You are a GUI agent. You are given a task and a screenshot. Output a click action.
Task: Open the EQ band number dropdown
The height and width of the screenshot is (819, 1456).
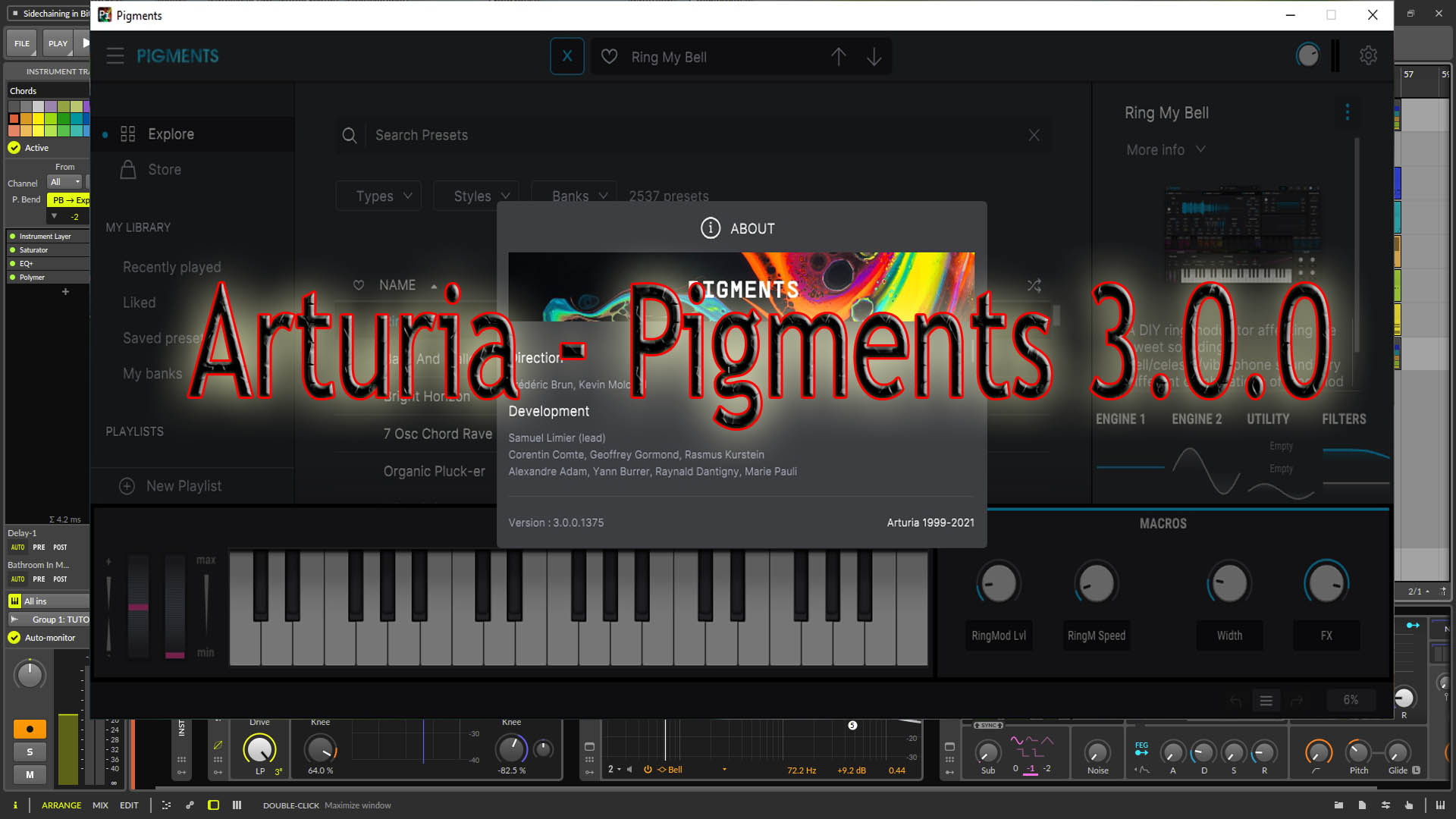613,770
